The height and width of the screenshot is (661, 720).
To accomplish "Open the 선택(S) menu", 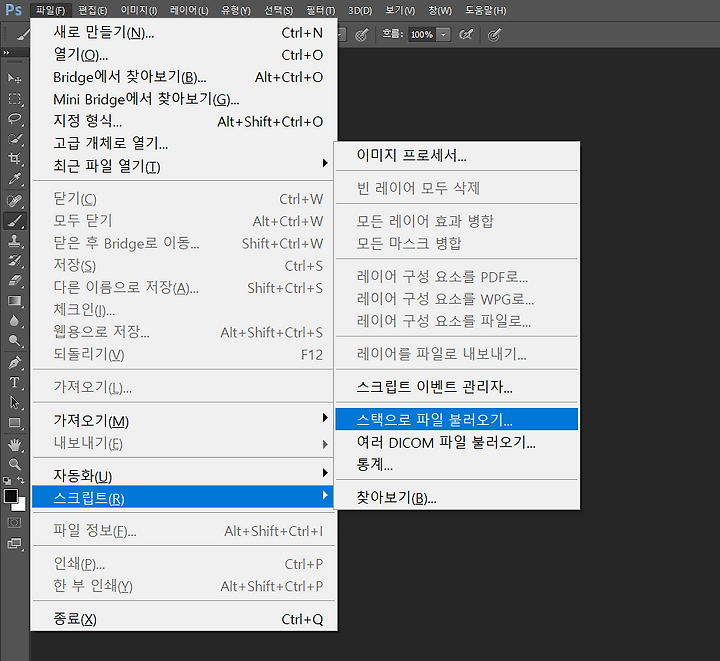I will pyautogui.click(x=278, y=10).
